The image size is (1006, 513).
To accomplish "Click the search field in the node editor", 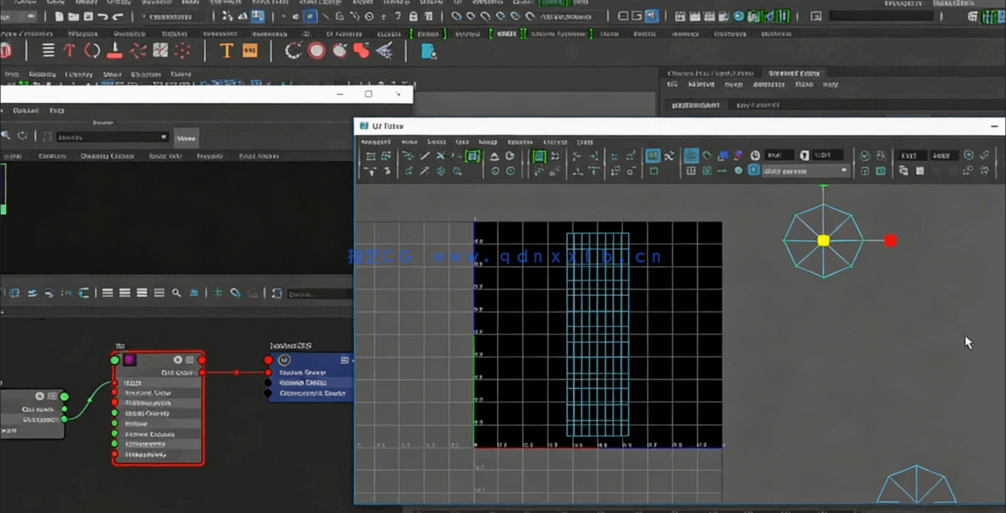I will point(318,294).
